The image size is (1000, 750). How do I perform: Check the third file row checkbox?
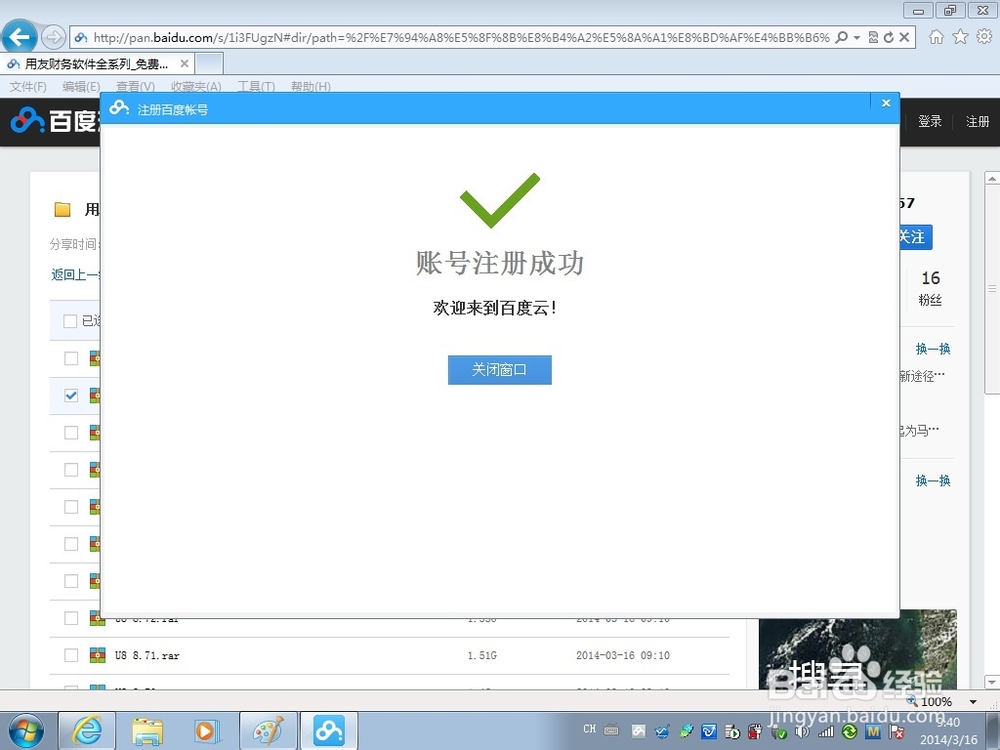pyautogui.click(x=71, y=432)
